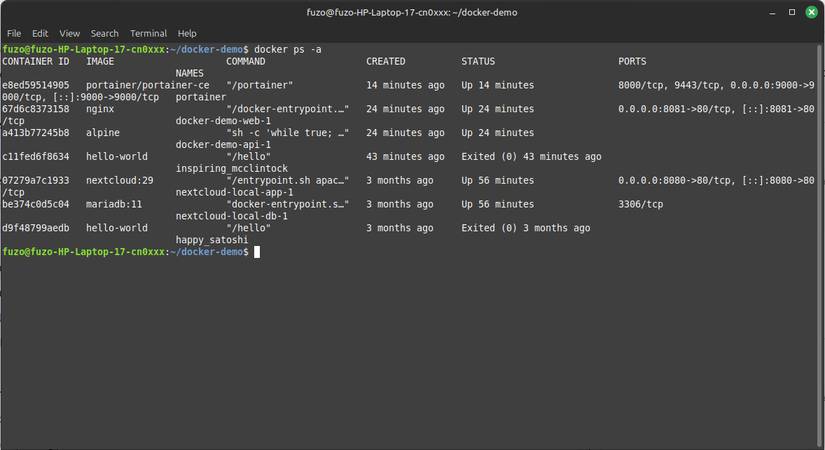Click the typed command 'docker ps -a'

click(287, 49)
